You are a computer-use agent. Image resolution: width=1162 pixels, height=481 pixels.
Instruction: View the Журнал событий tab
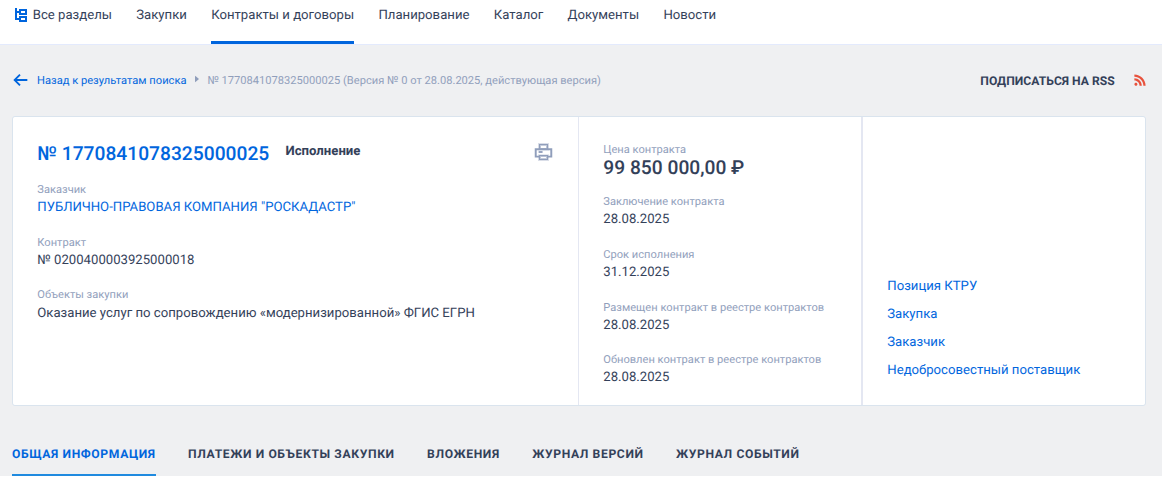pyautogui.click(x=737, y=454)
